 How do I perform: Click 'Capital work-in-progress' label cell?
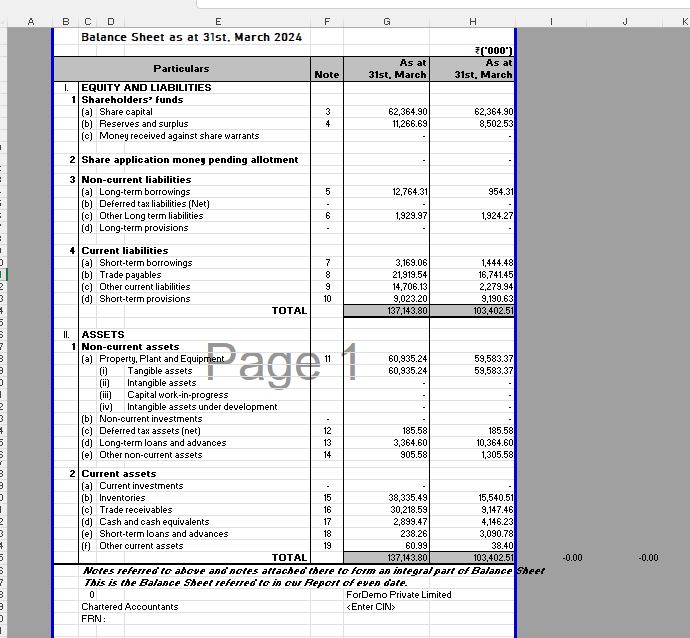(x=177, y=395)
